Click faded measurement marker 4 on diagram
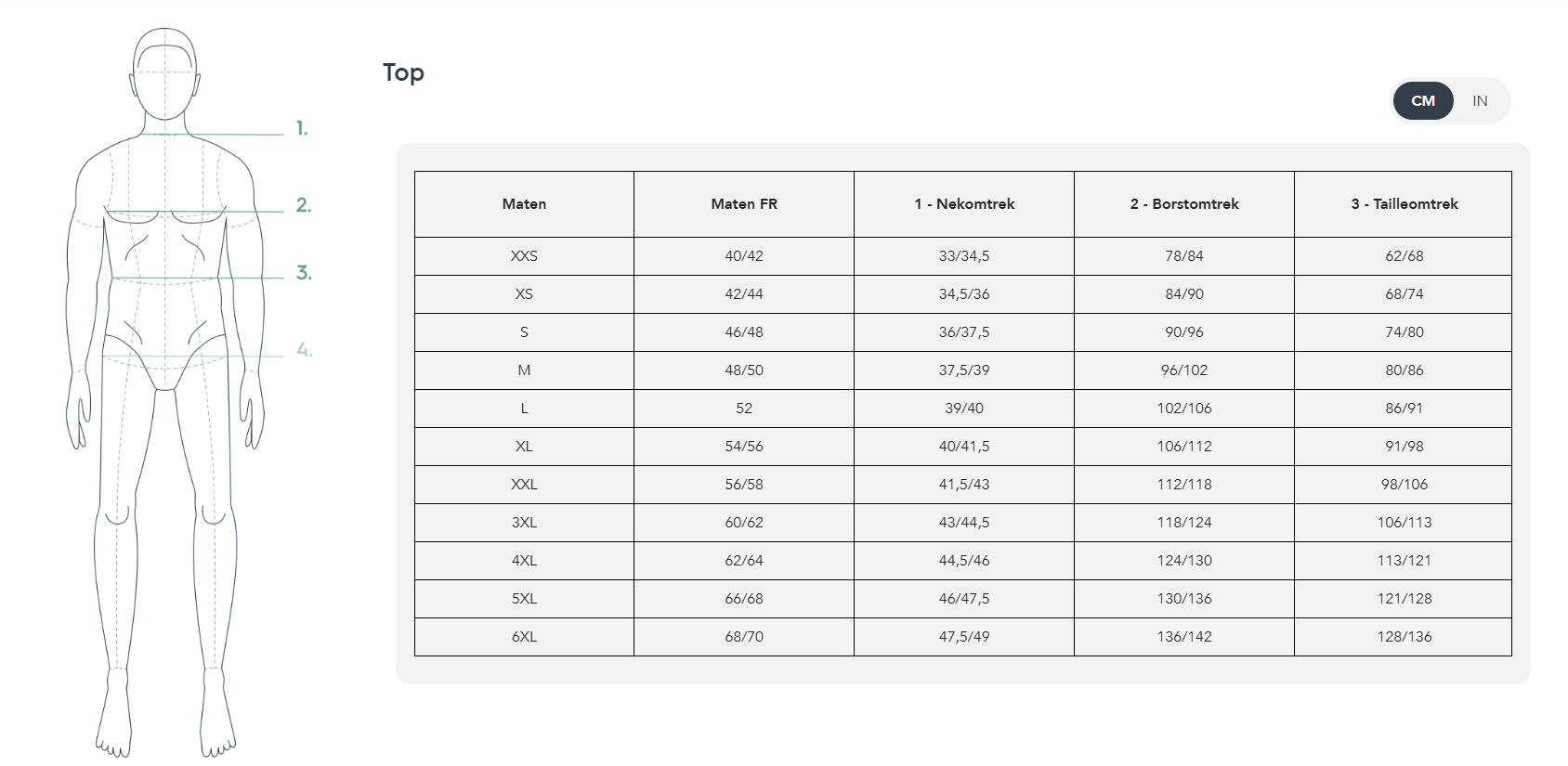The image size is (1568, 766). pos(305,350)
